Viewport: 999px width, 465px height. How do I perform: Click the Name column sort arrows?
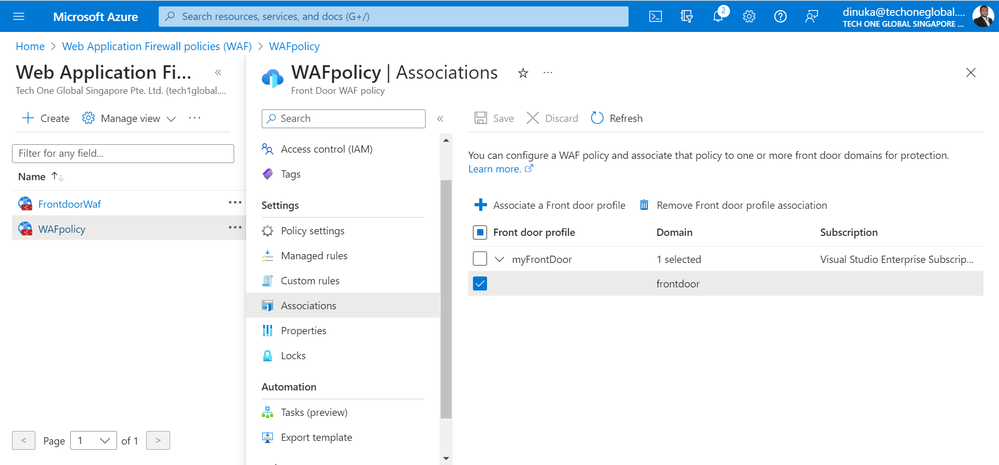[57, 176]
